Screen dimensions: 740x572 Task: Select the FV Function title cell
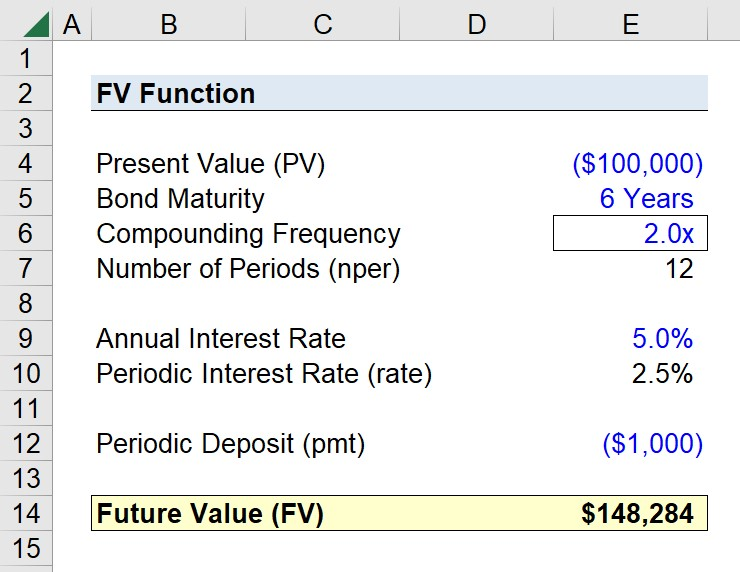point(176,94)
